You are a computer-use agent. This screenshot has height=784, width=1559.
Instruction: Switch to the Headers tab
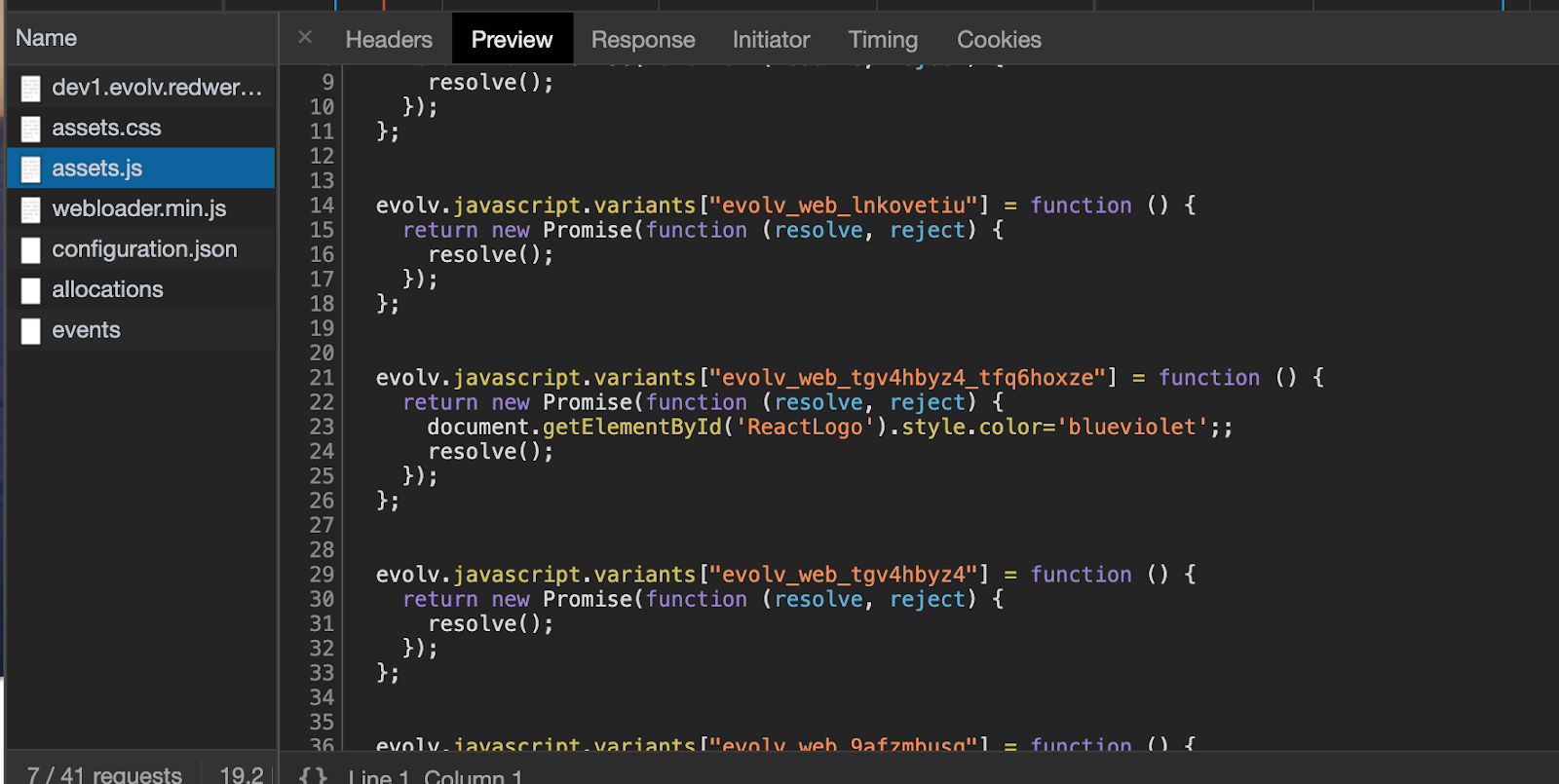(389, 39)
